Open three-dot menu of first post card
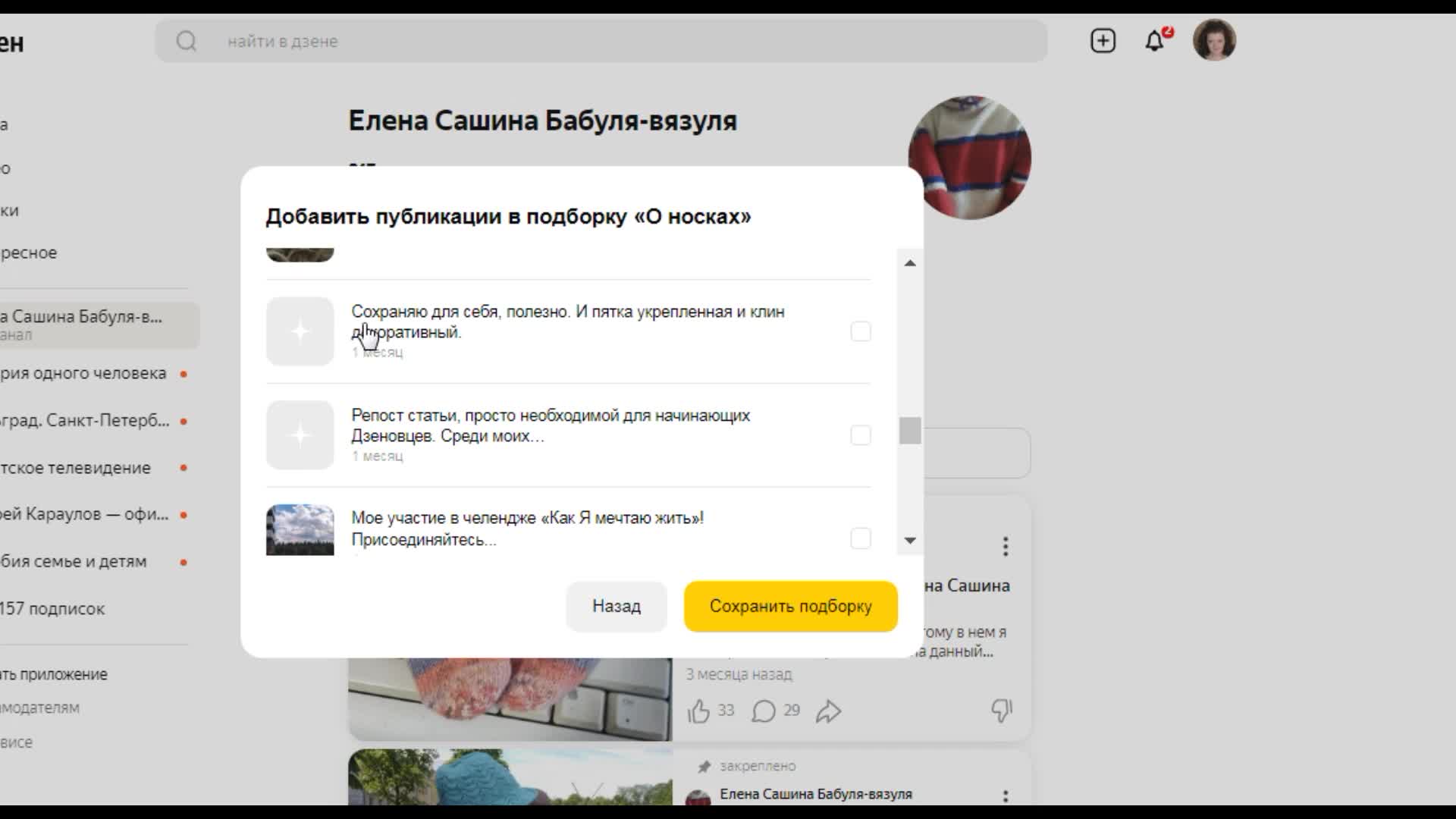This screenshot has height=819, width=1456. click(1006, 547)
